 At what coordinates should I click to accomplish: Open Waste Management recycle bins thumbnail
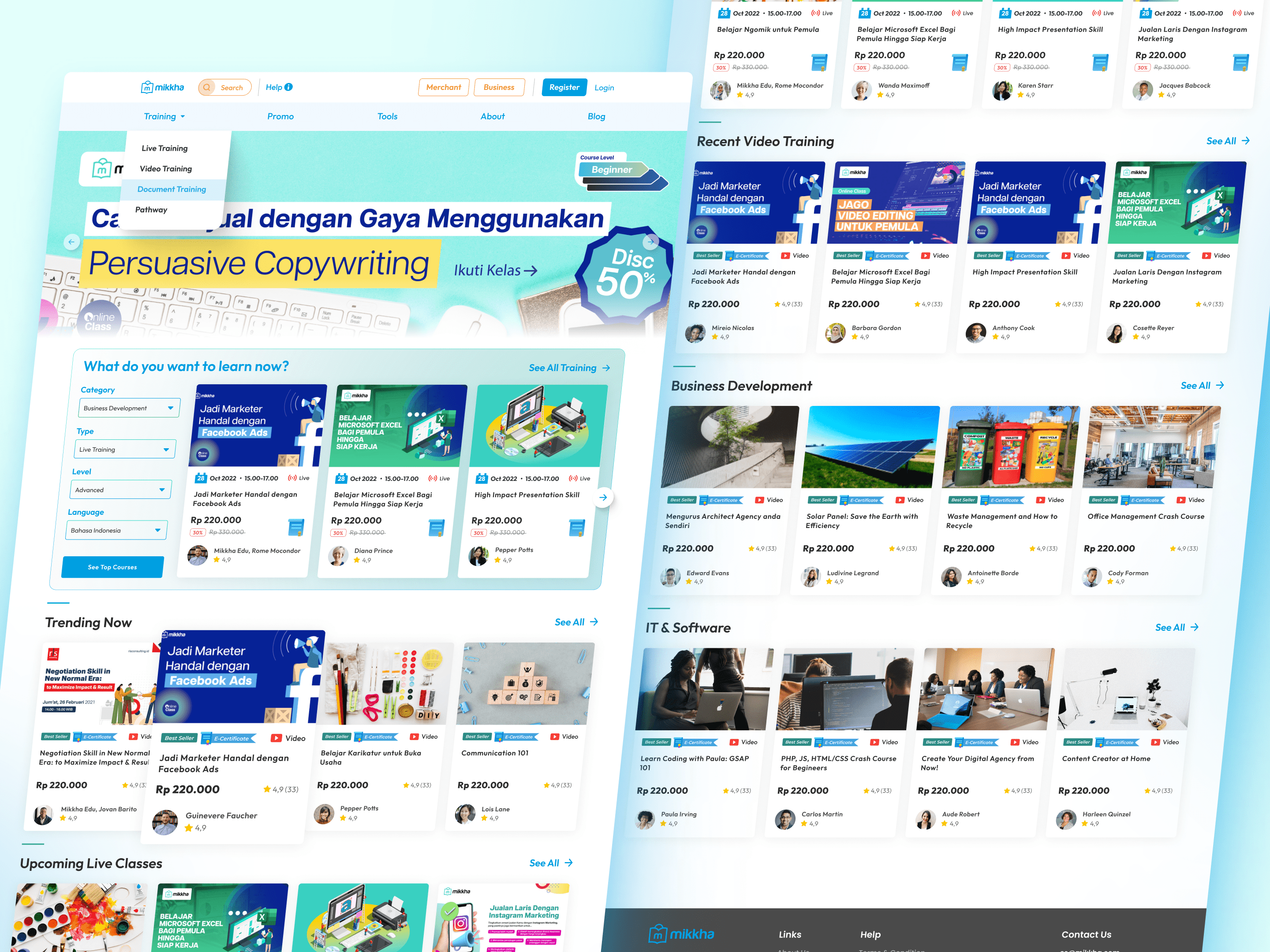1012,447
